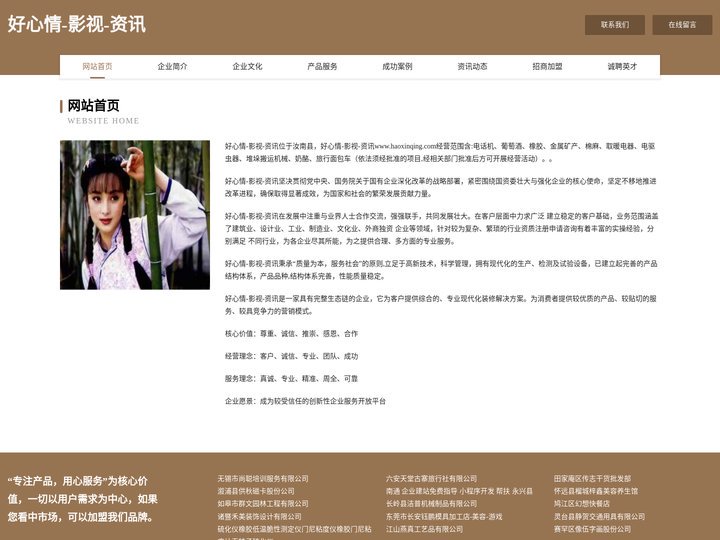Open footer link 无锡市尚聪培训服务有限公司
Image resolution: width=720 pixels, height=540 pixels.
coord(263,478)
